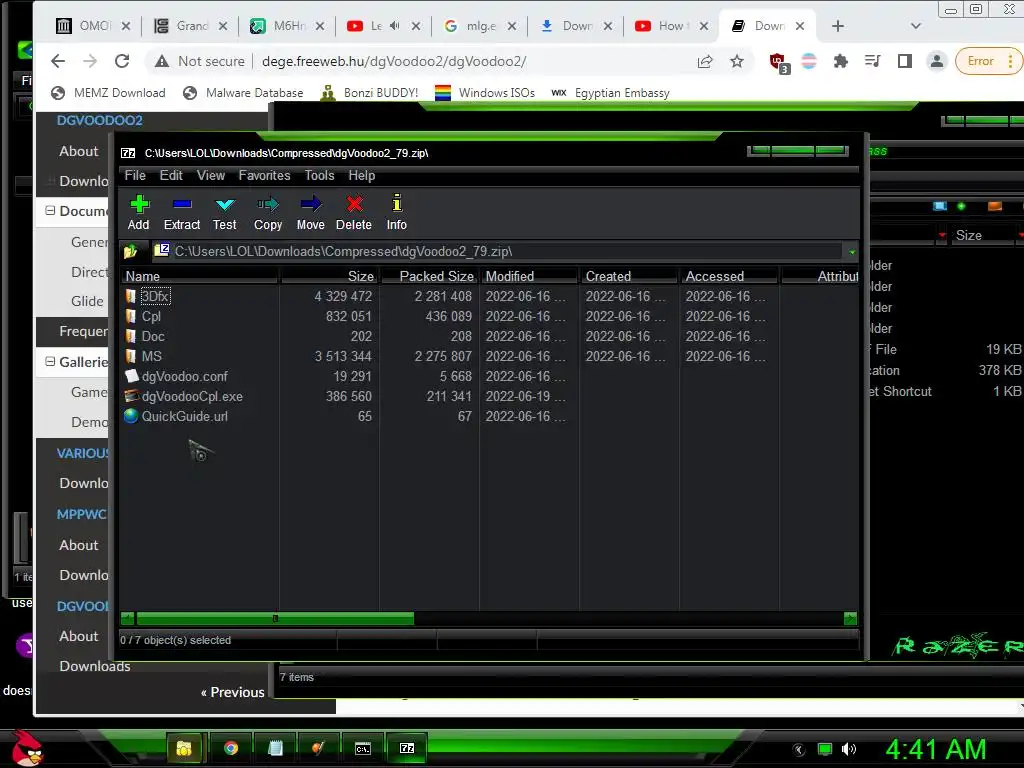The image size is (1024, 768).
Task: Sort by the Packed Size column
Action: [x=430, y=276]
